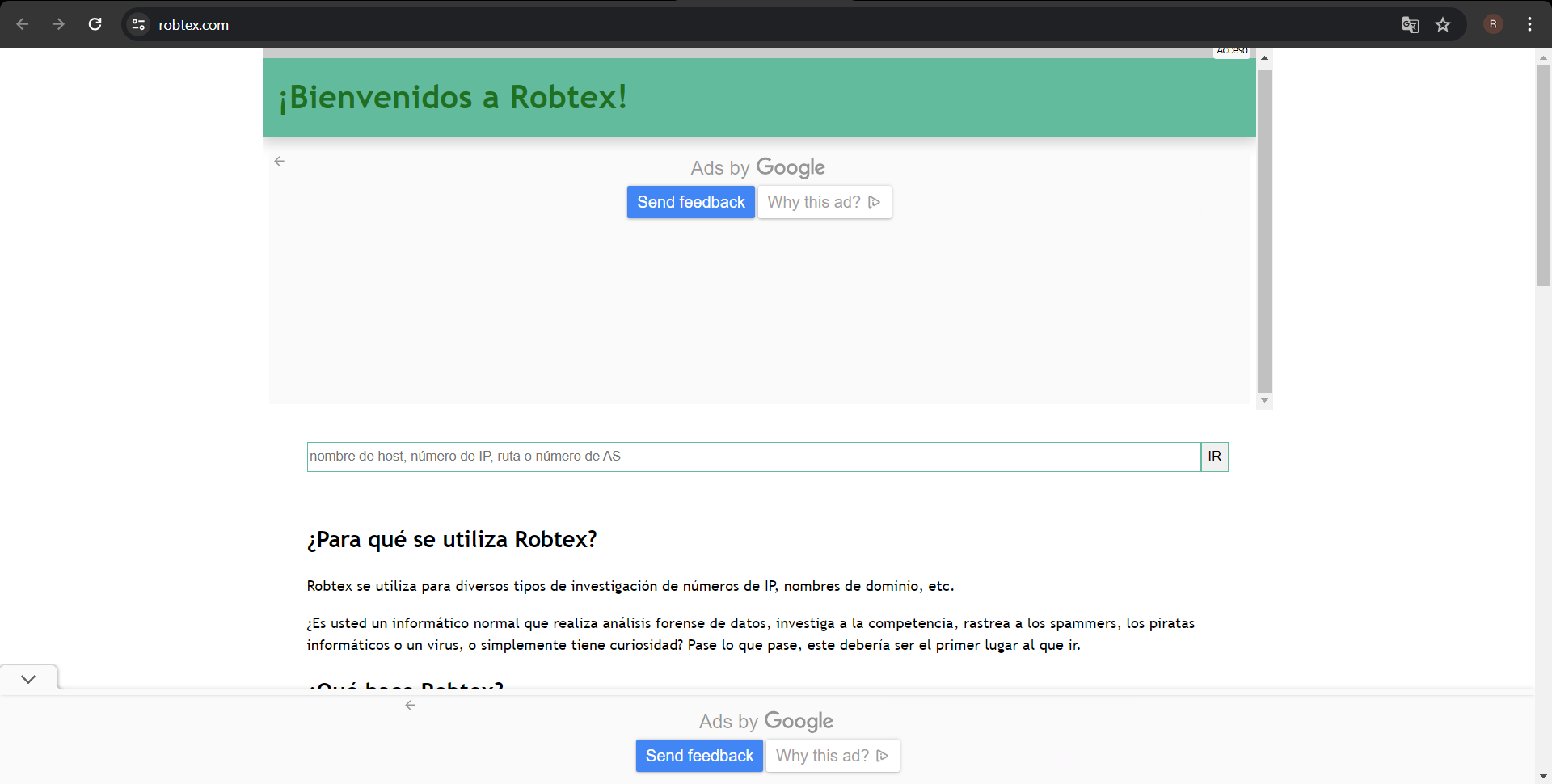Open site information icon beside the URL
The height and width of the screenshot is (784, 1552).
click(139, 24)
